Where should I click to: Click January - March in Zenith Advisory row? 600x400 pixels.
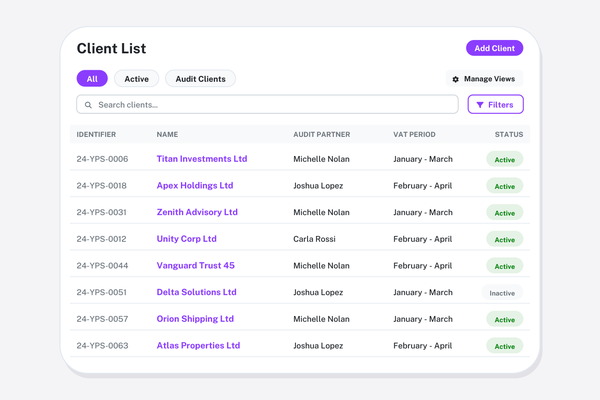(423, 212)
